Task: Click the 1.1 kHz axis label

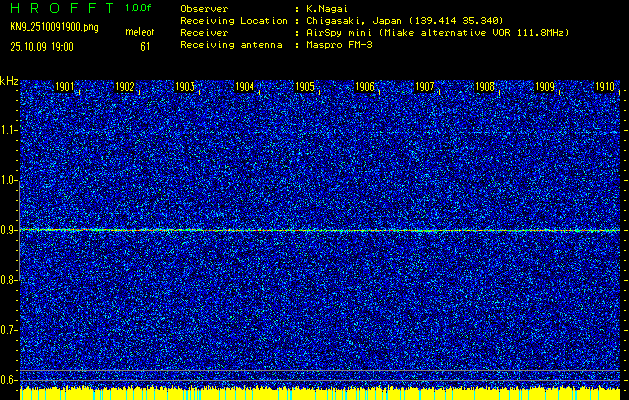Action: click(x=9, y=130)
